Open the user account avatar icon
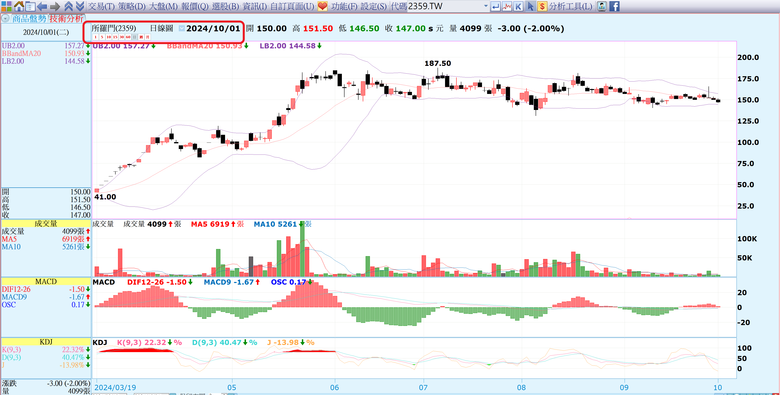The image size is (780, 395). [602, 6]
